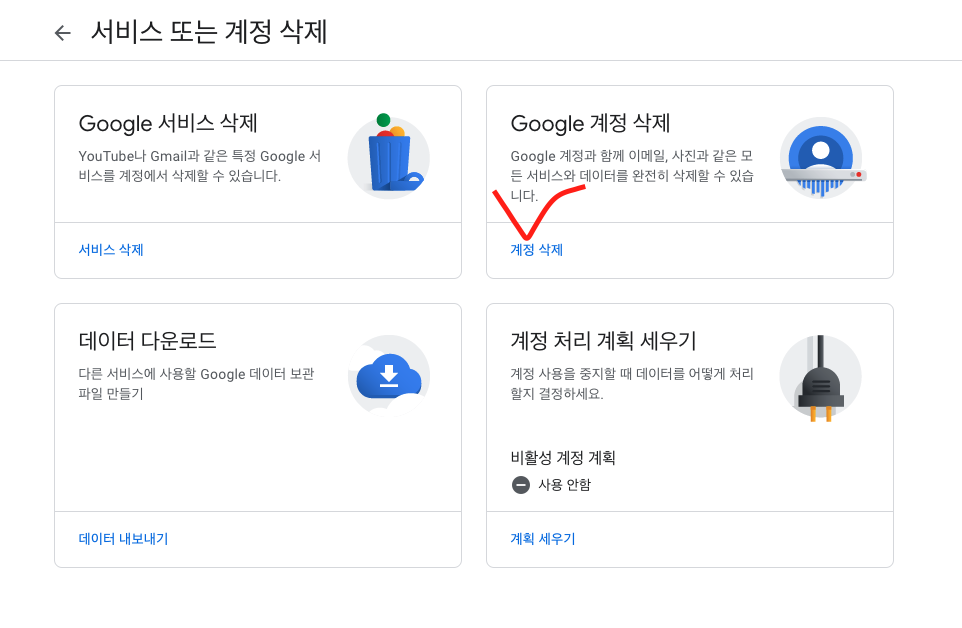Click the 데이터 다운로드 card heading
The height and width of the screenshot is (628, 962).
tap(147, 340)
